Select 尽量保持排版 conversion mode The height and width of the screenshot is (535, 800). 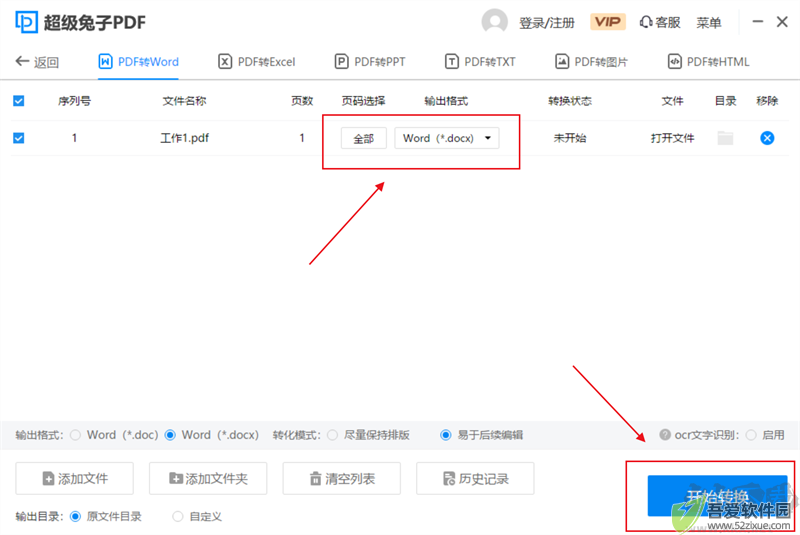tap(333, 435)
